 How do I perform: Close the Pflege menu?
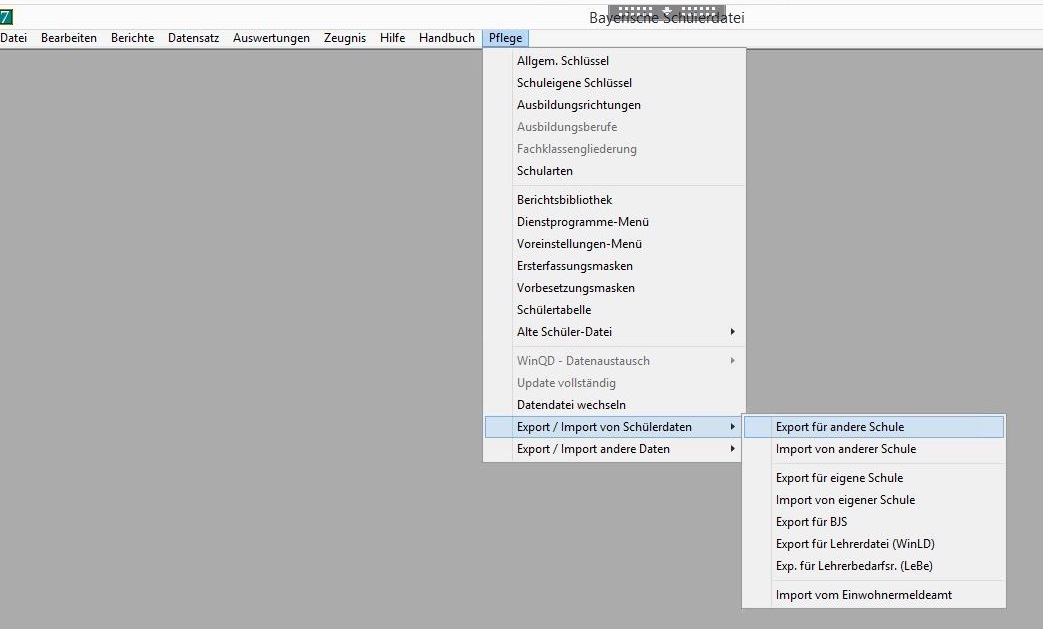click(506, 38)
